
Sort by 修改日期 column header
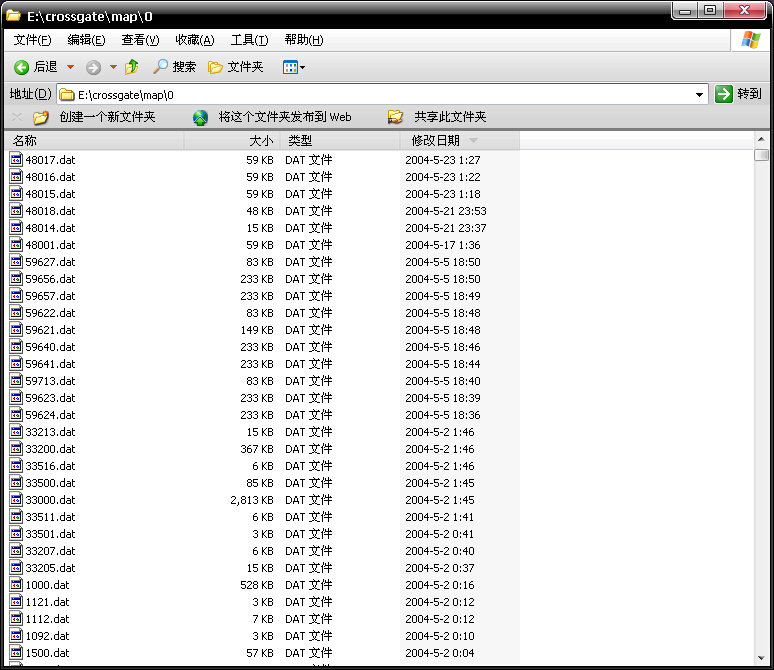[x=436, y=141]
